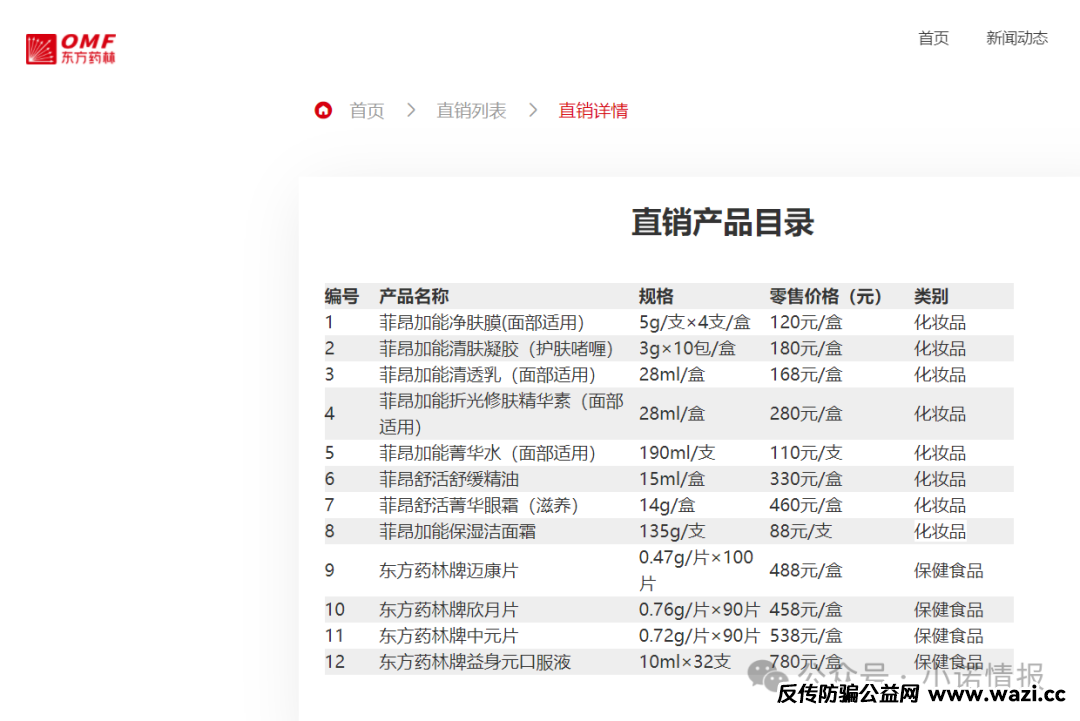Click the chevron between 首页 and 直销列表

point(410,110)
